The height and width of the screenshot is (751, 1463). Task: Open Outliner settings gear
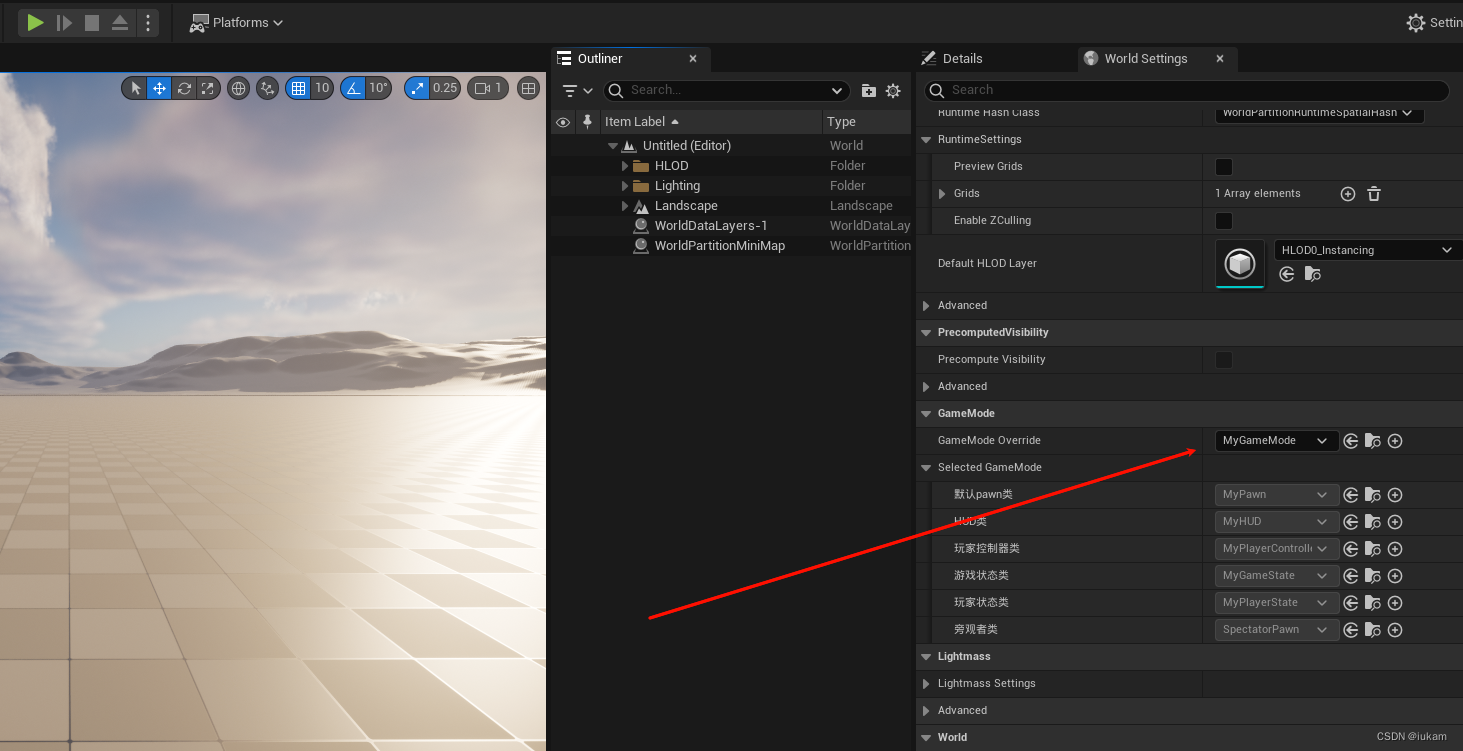click(x=893, y=90)
